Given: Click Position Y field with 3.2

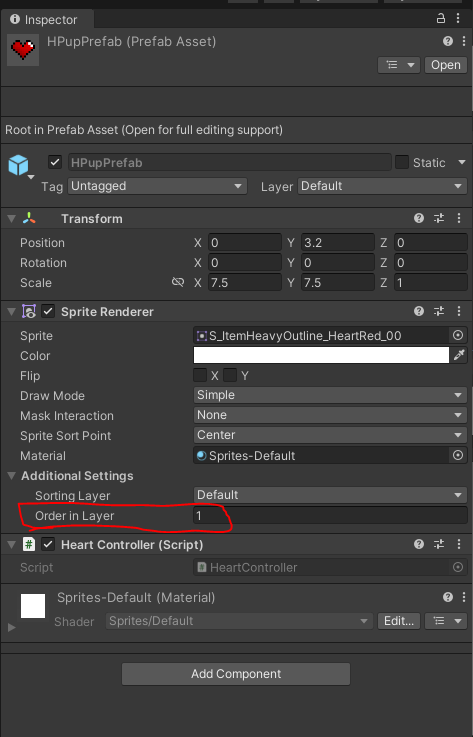Looking at the screenshot, I should click(338, 243).
